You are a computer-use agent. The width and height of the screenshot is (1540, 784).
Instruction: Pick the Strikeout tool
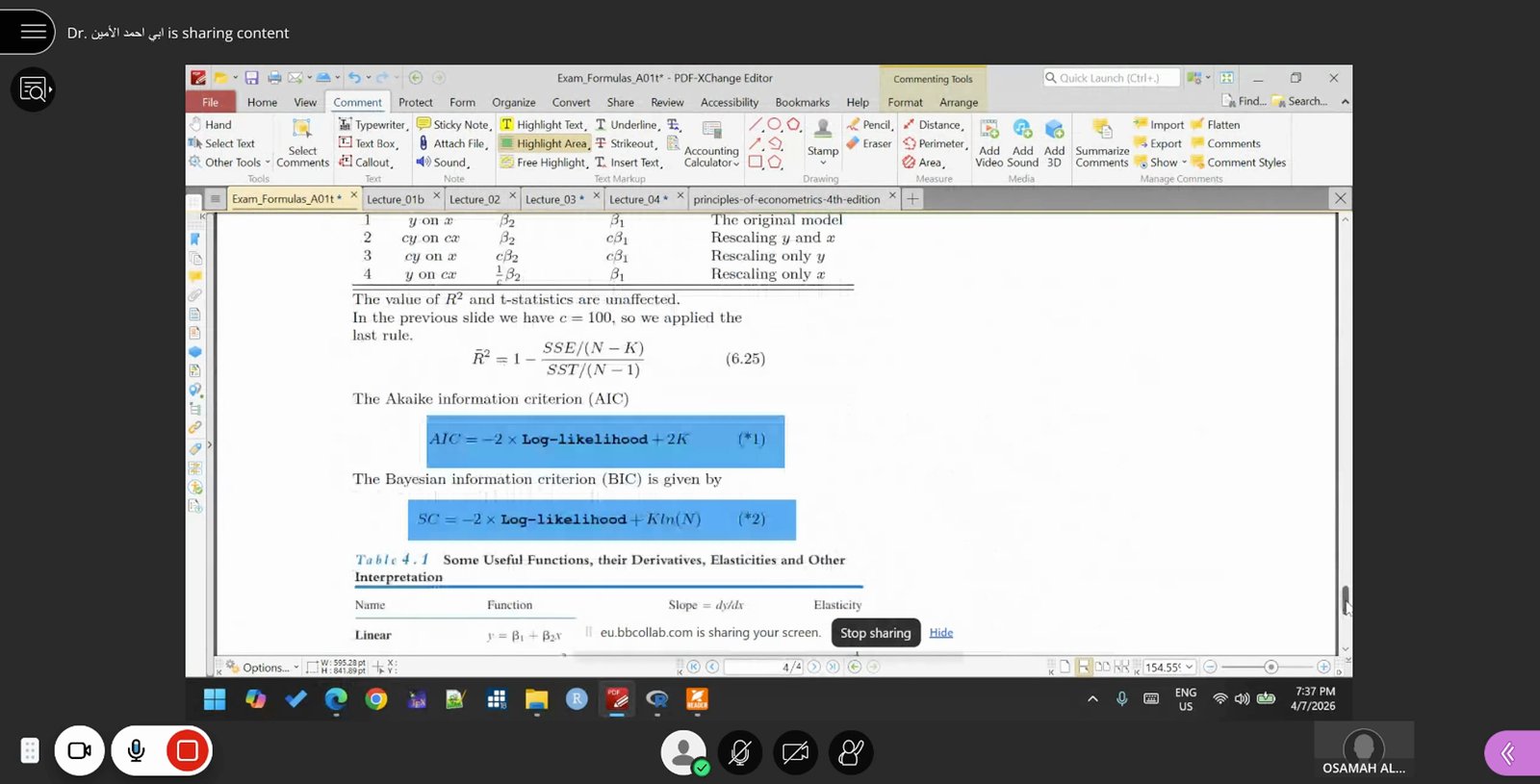point(626,143)
